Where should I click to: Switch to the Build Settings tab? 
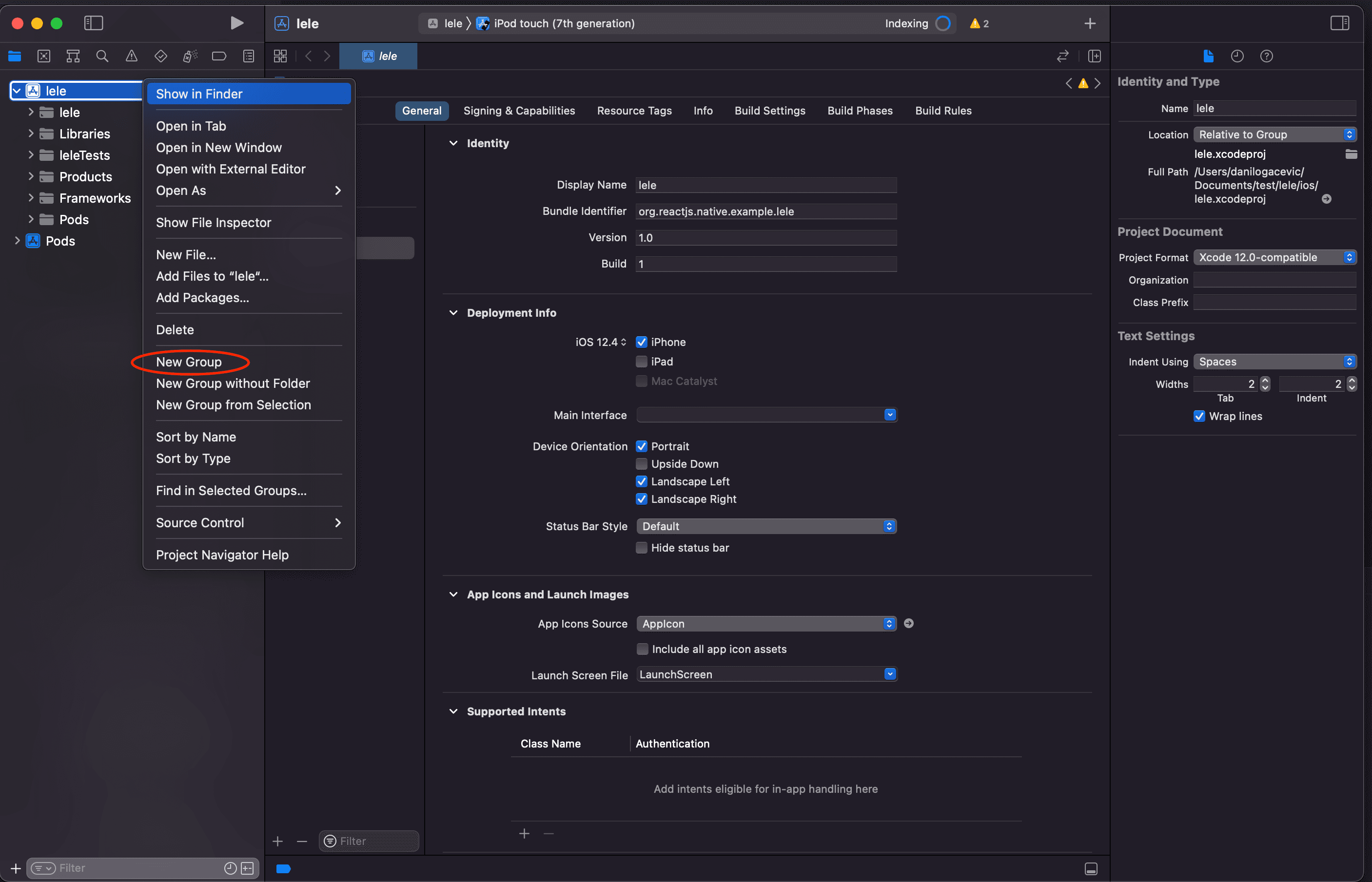(770, 111)
